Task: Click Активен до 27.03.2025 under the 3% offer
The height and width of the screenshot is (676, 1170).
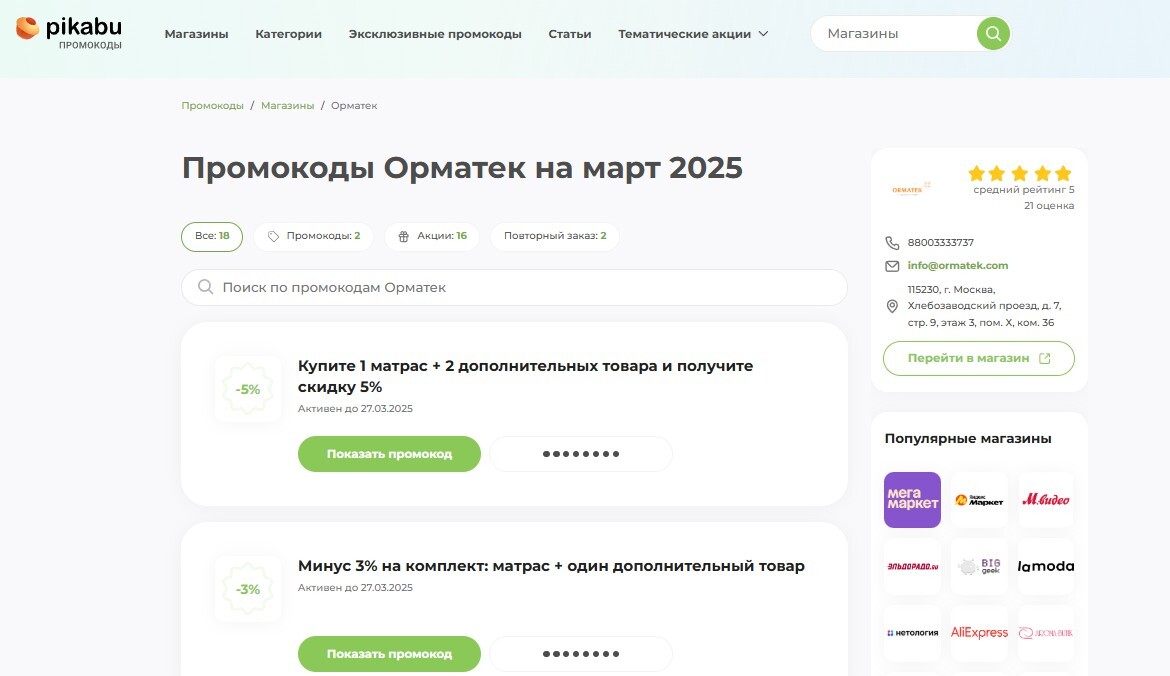Action: point(355,587)
